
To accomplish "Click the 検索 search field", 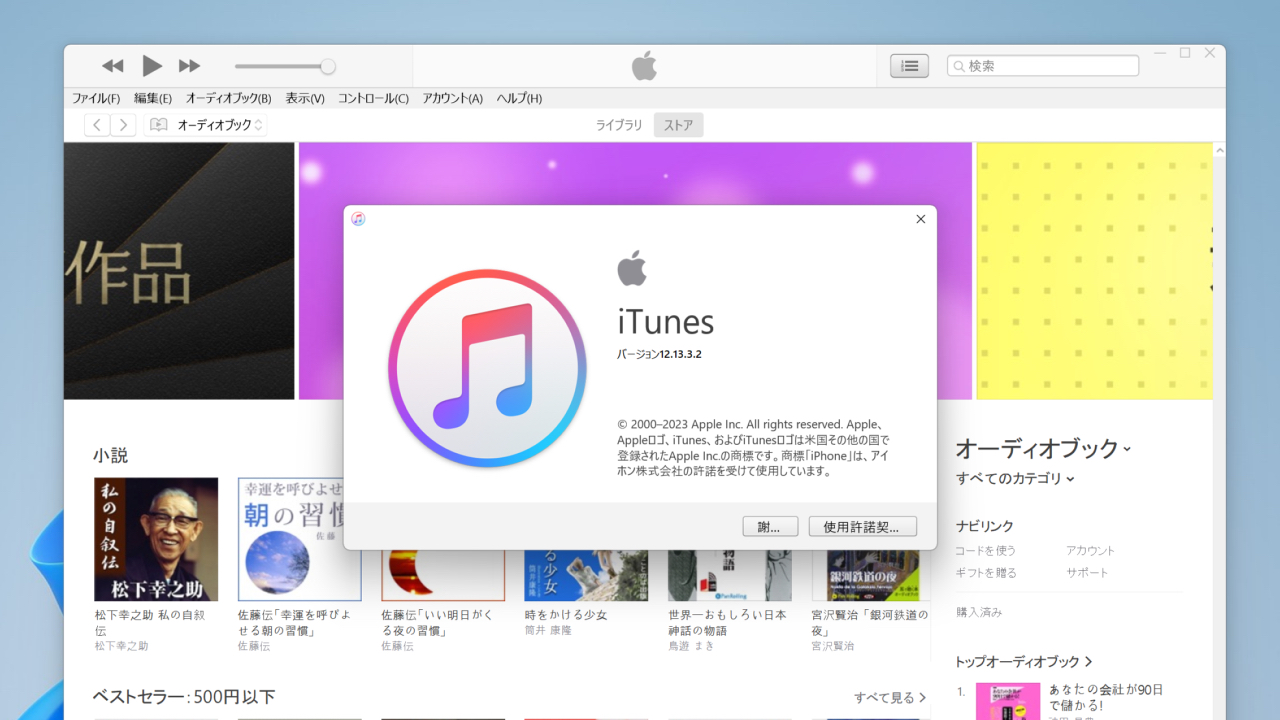I will pyautogui.click(x=1043, y=66).
